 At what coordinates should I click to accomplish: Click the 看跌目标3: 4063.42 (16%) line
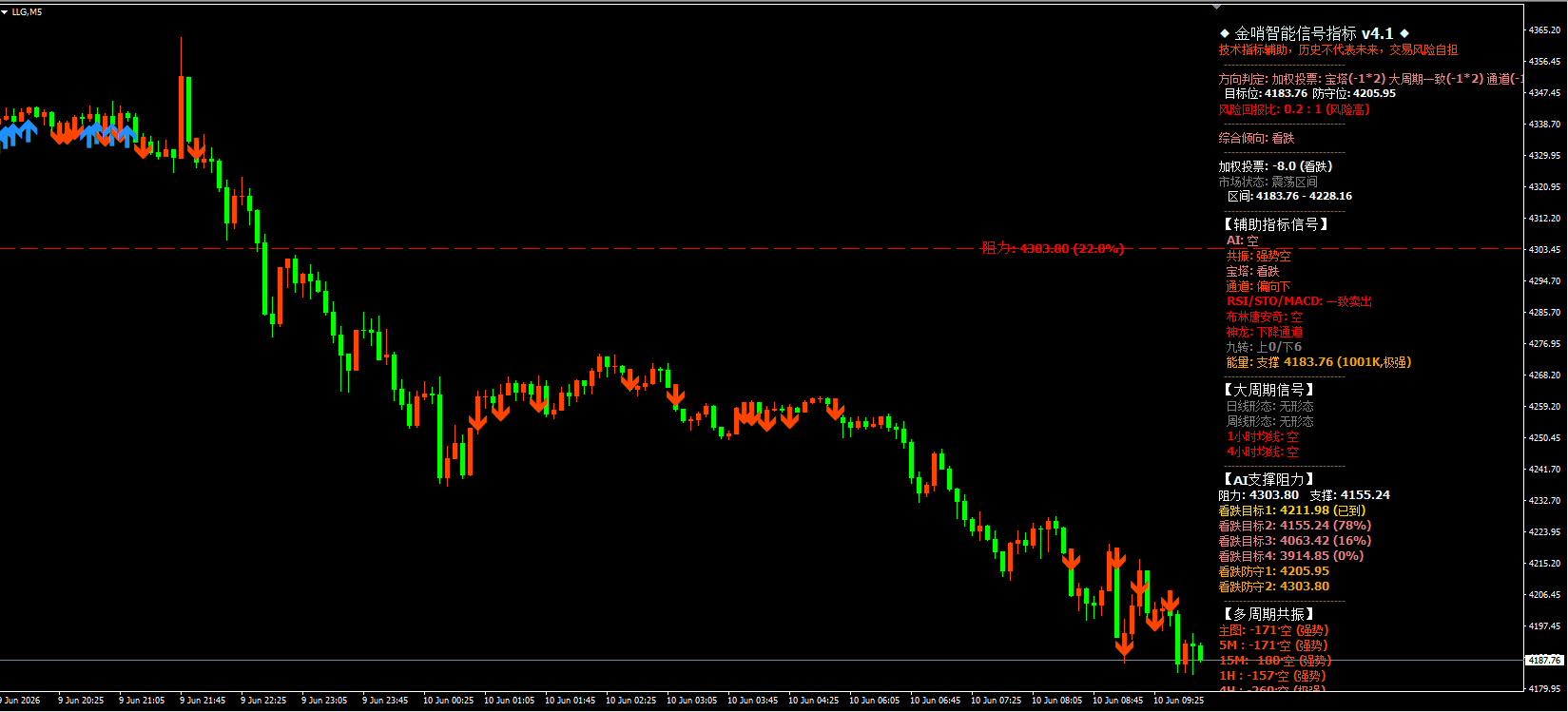[x=1295, y=541]
